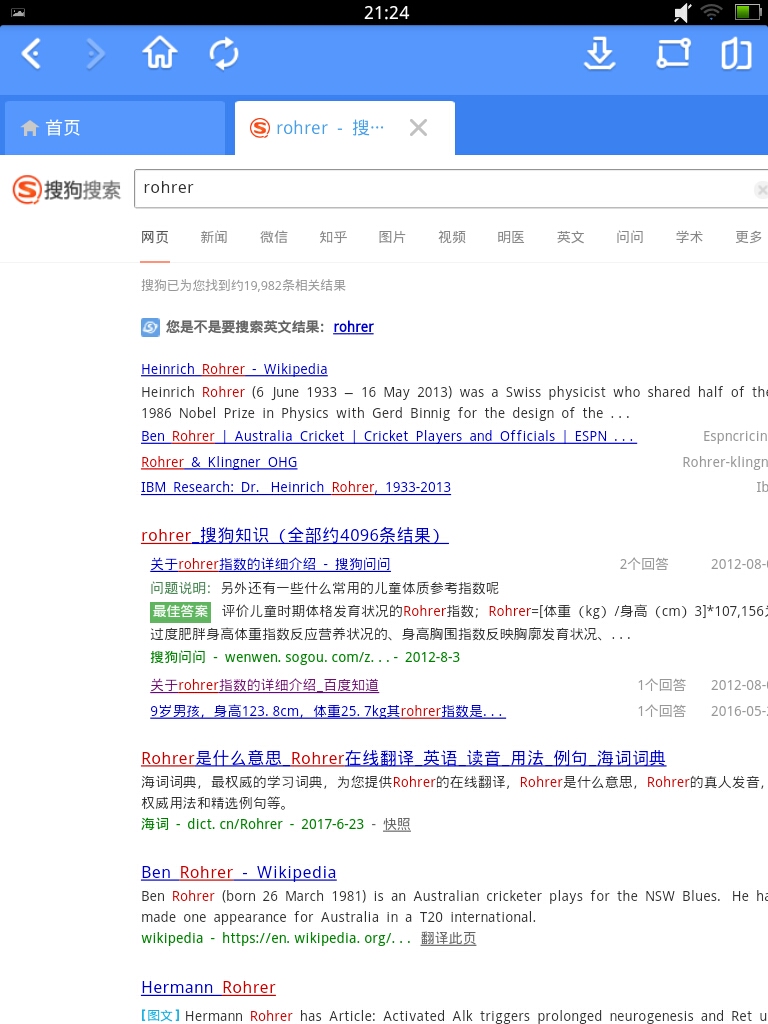The width and height of the screenshot is (768, 1024).
Task: Open the split-view book icon
Action: 736,54
